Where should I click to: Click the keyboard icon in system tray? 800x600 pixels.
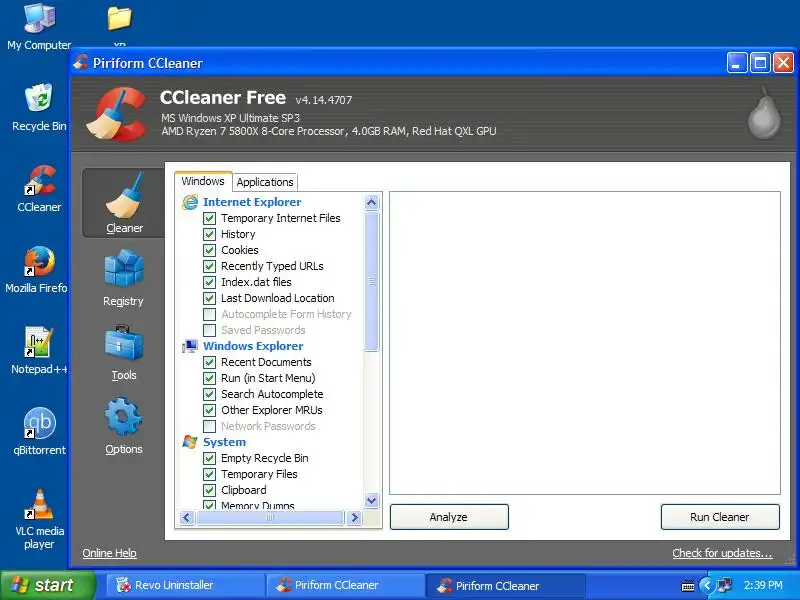pyautogui.click(x=688, y=586)
